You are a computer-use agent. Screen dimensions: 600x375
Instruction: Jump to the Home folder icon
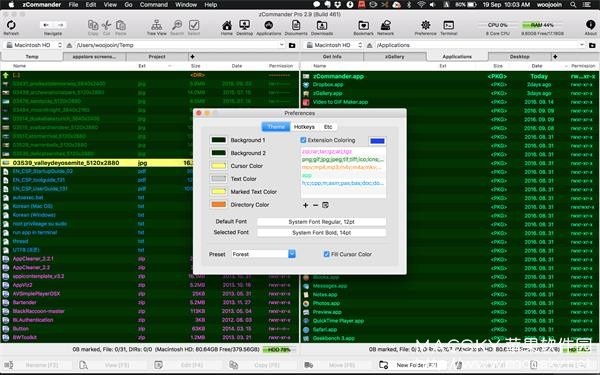(x=227, y=25)
